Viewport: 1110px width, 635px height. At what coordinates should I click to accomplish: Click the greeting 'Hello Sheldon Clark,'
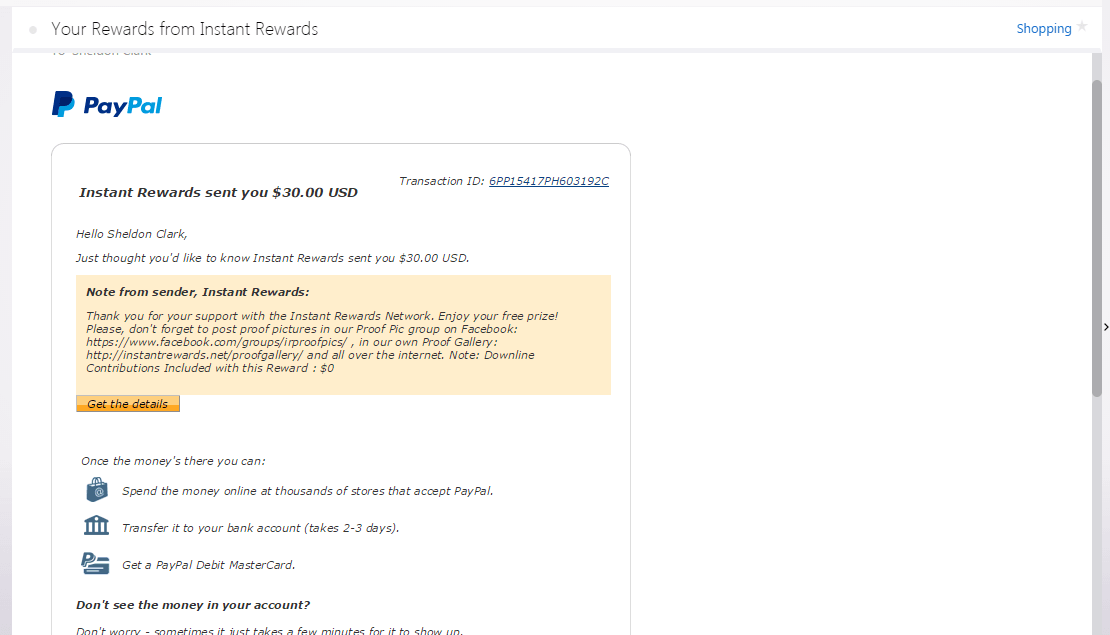click(x=132, y=234)
